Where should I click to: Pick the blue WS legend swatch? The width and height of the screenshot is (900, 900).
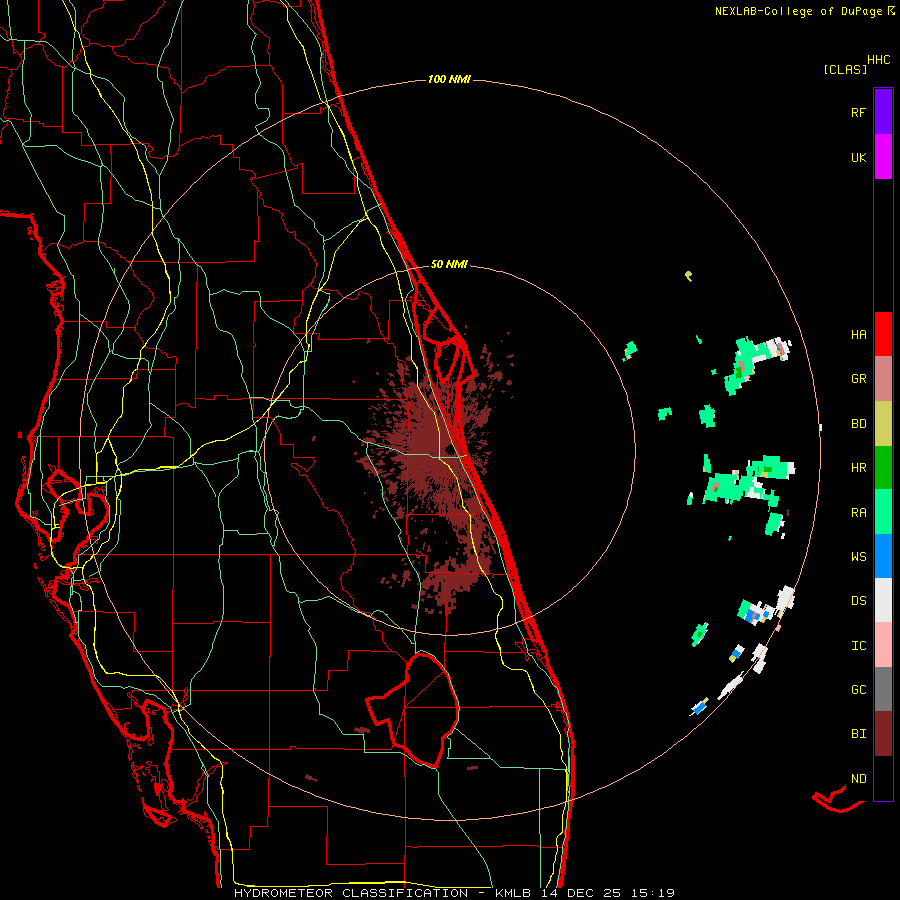(x=883, y=556)
